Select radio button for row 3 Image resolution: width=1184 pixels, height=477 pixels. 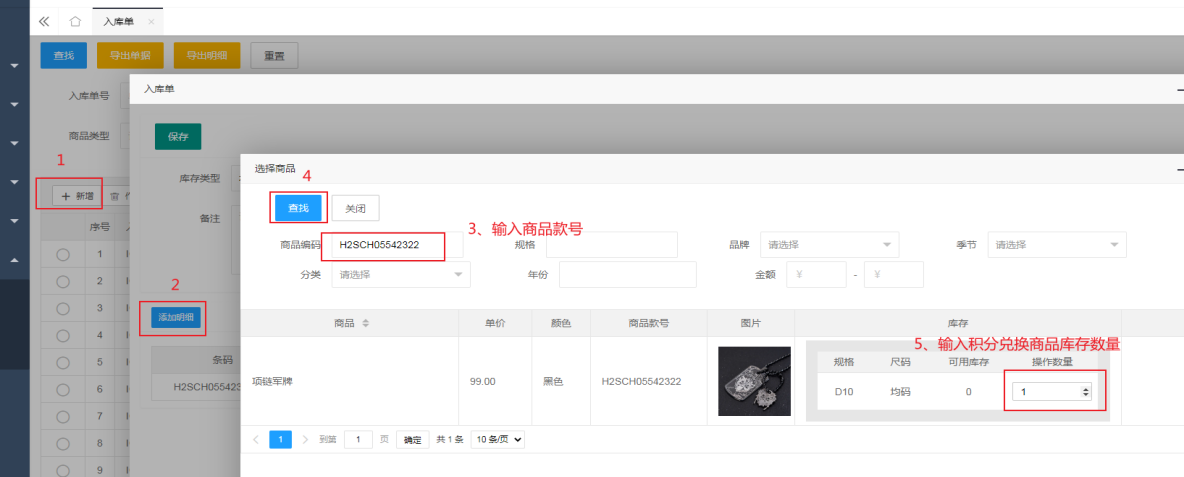click(63, 308)
